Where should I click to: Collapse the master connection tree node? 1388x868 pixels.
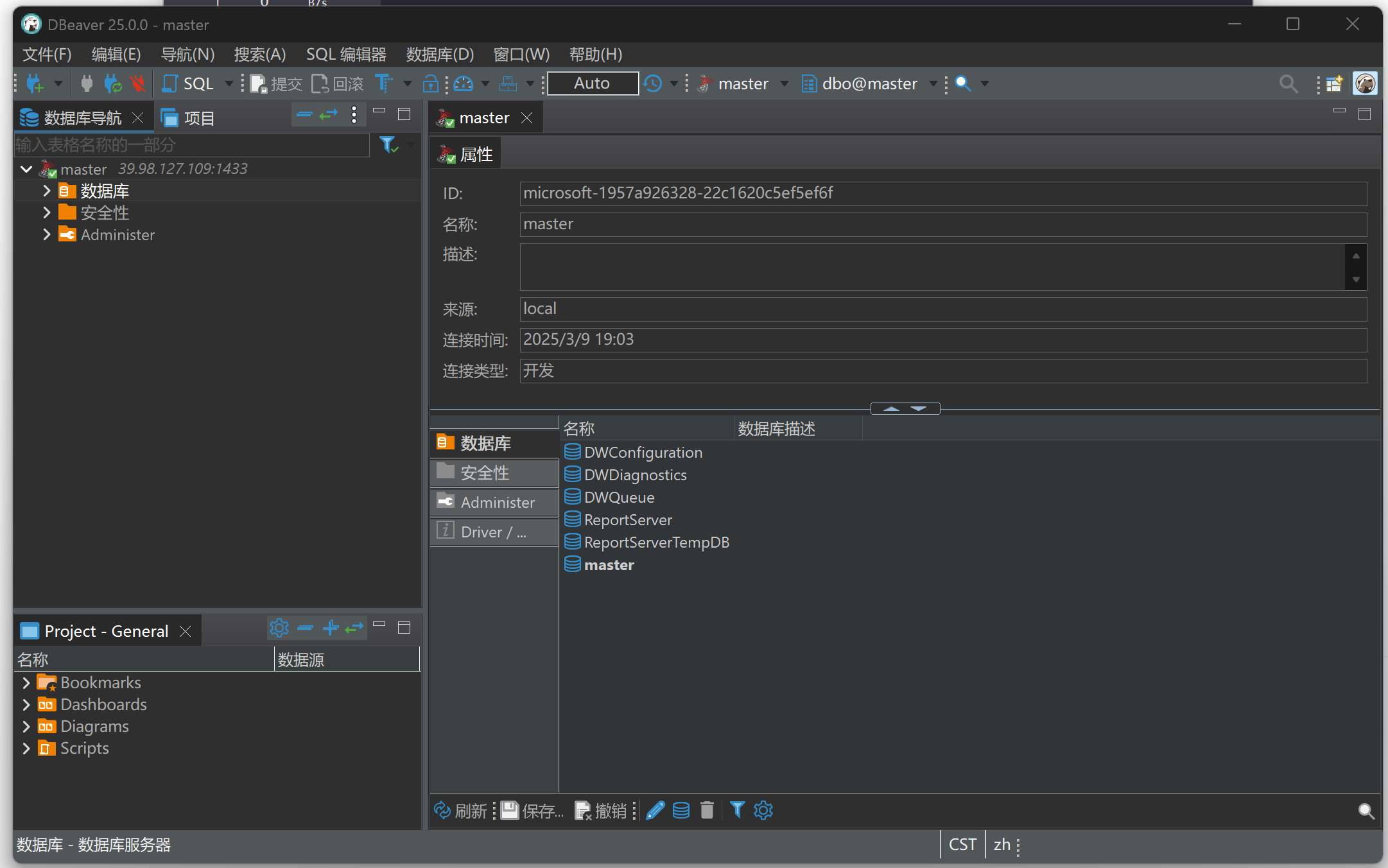[26, 169]
